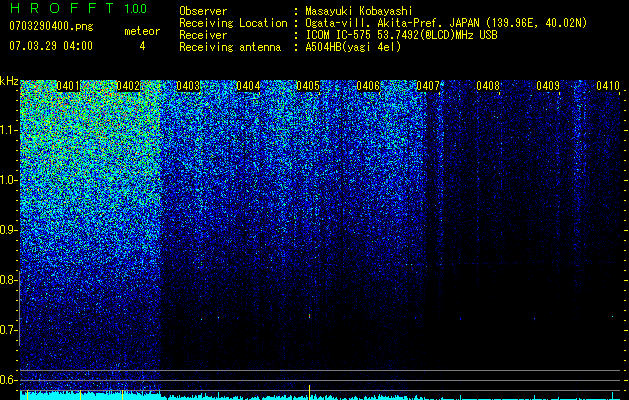This screenshot has height=400, width=629.
Task: Click time marker 0406
Action: click(x=368, y=86)
